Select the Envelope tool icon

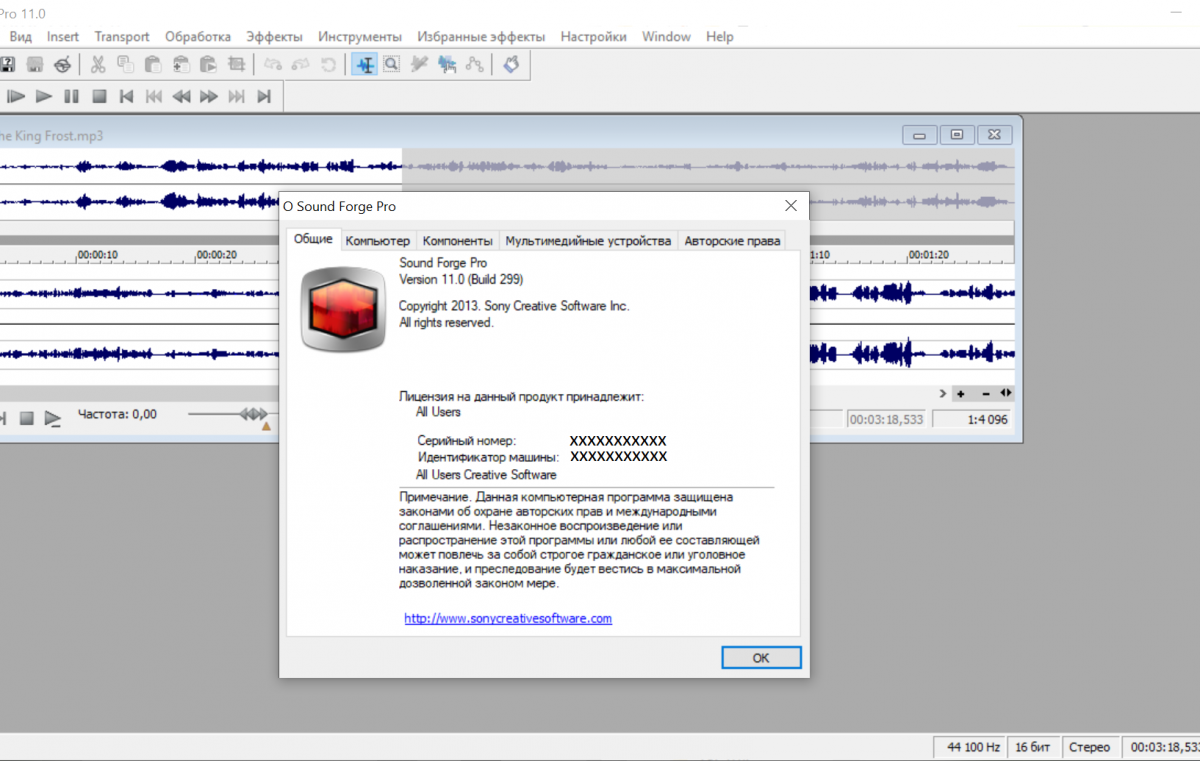474,65
